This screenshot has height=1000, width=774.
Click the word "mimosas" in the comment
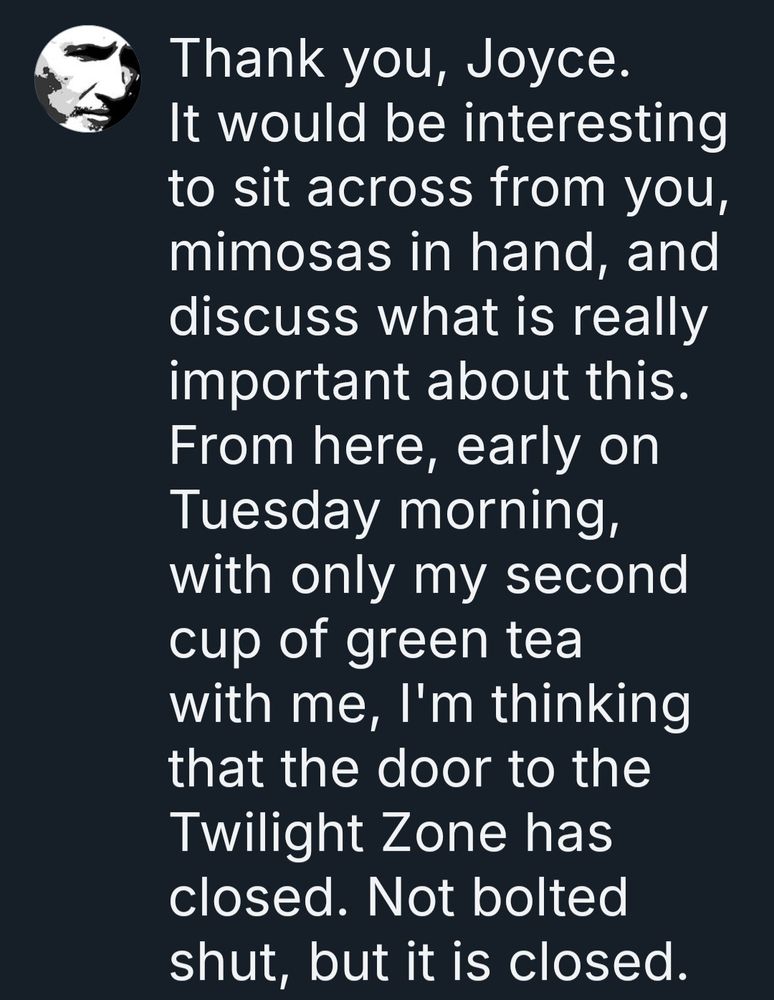click(x=281, y=253)
